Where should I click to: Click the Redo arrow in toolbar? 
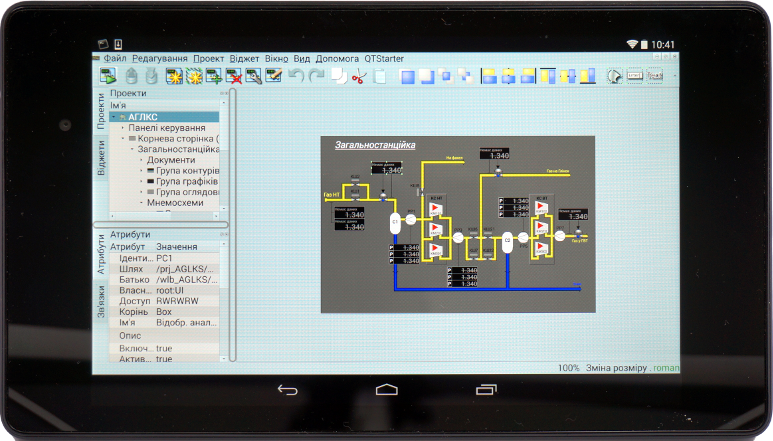(315, 76)
